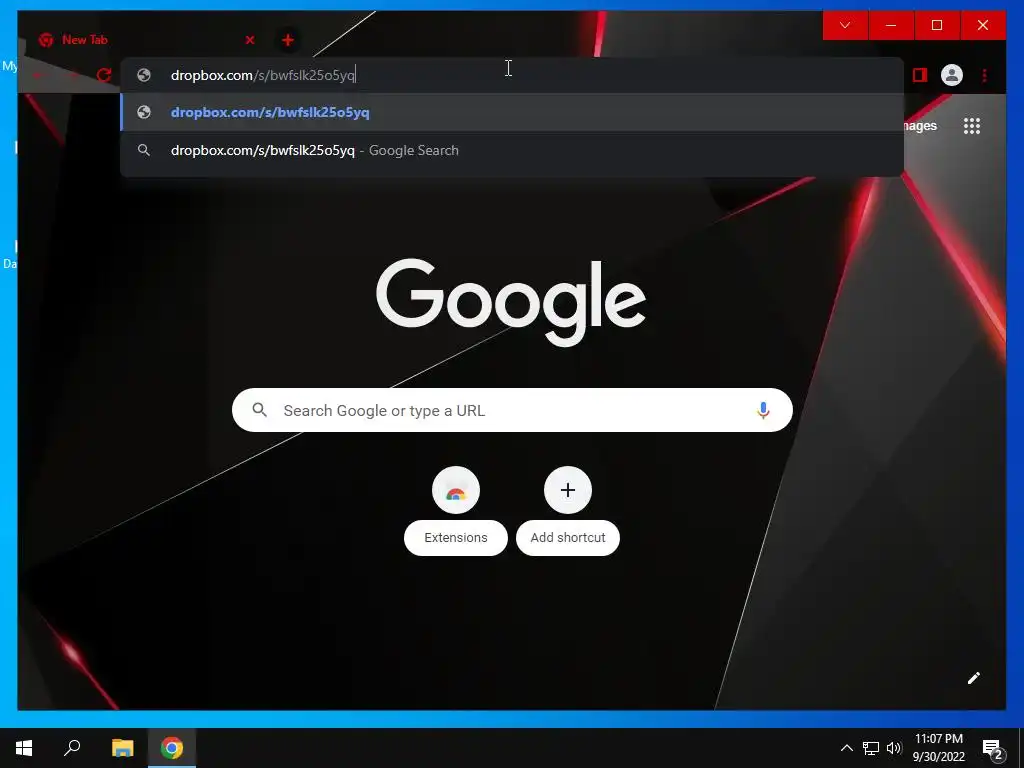The image size is (1024, 768).
Task: Open the Windows Start menu
Action: point(24,748)
